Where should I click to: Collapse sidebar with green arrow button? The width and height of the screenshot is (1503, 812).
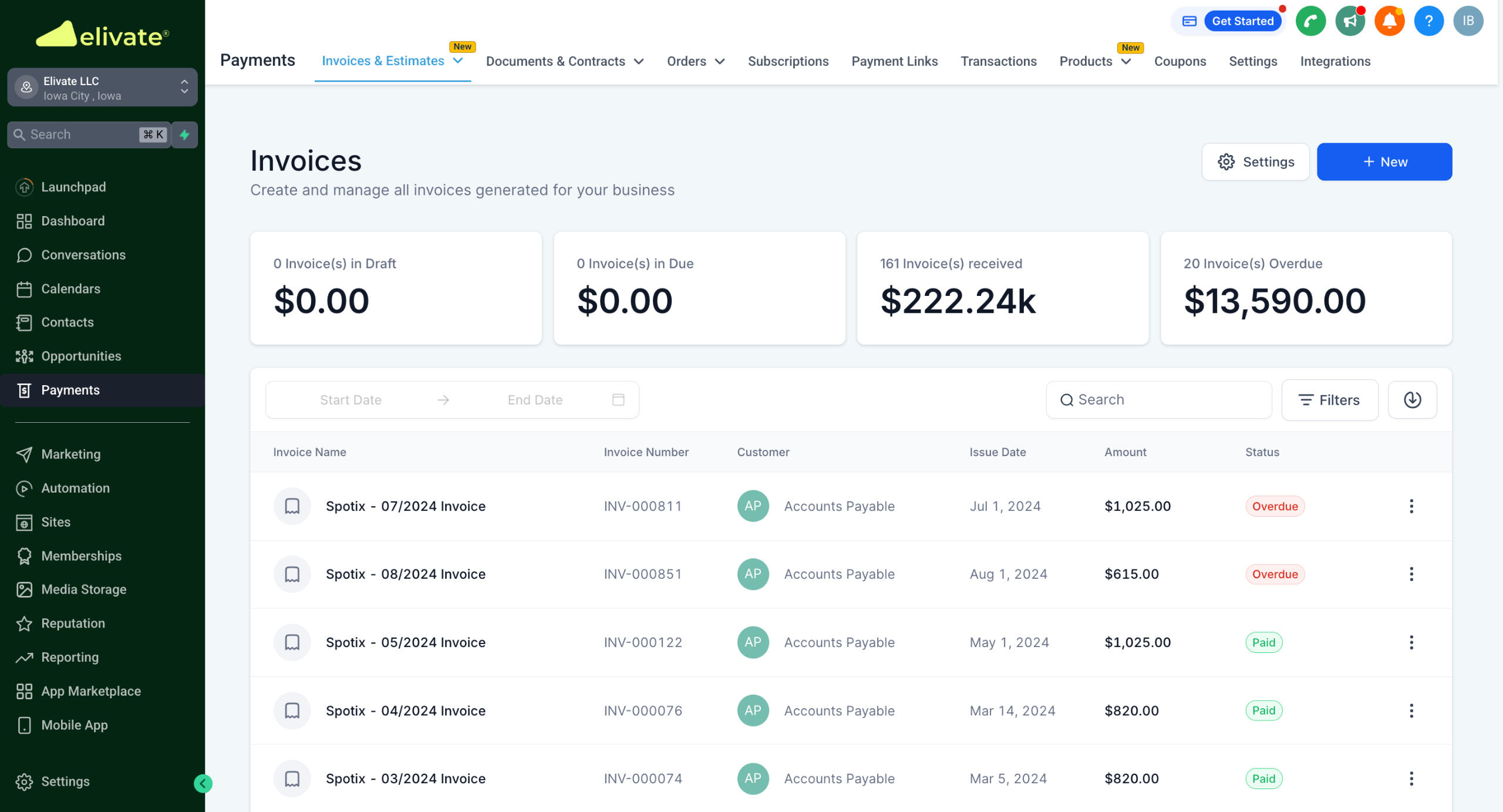203,783
